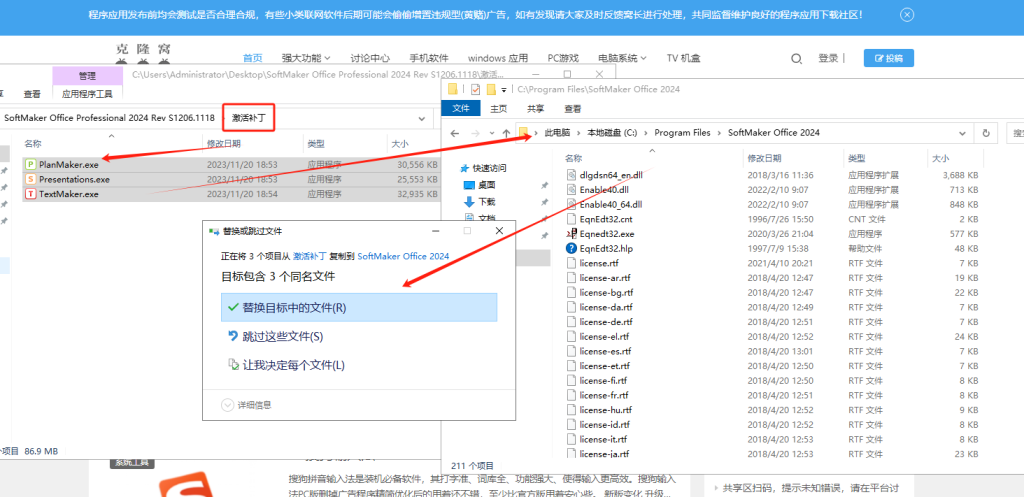Select Enable40_64.dll file icon
The width and height of the screenshot is (1024, 497).
pyautogui.click(x=571, y=204)
